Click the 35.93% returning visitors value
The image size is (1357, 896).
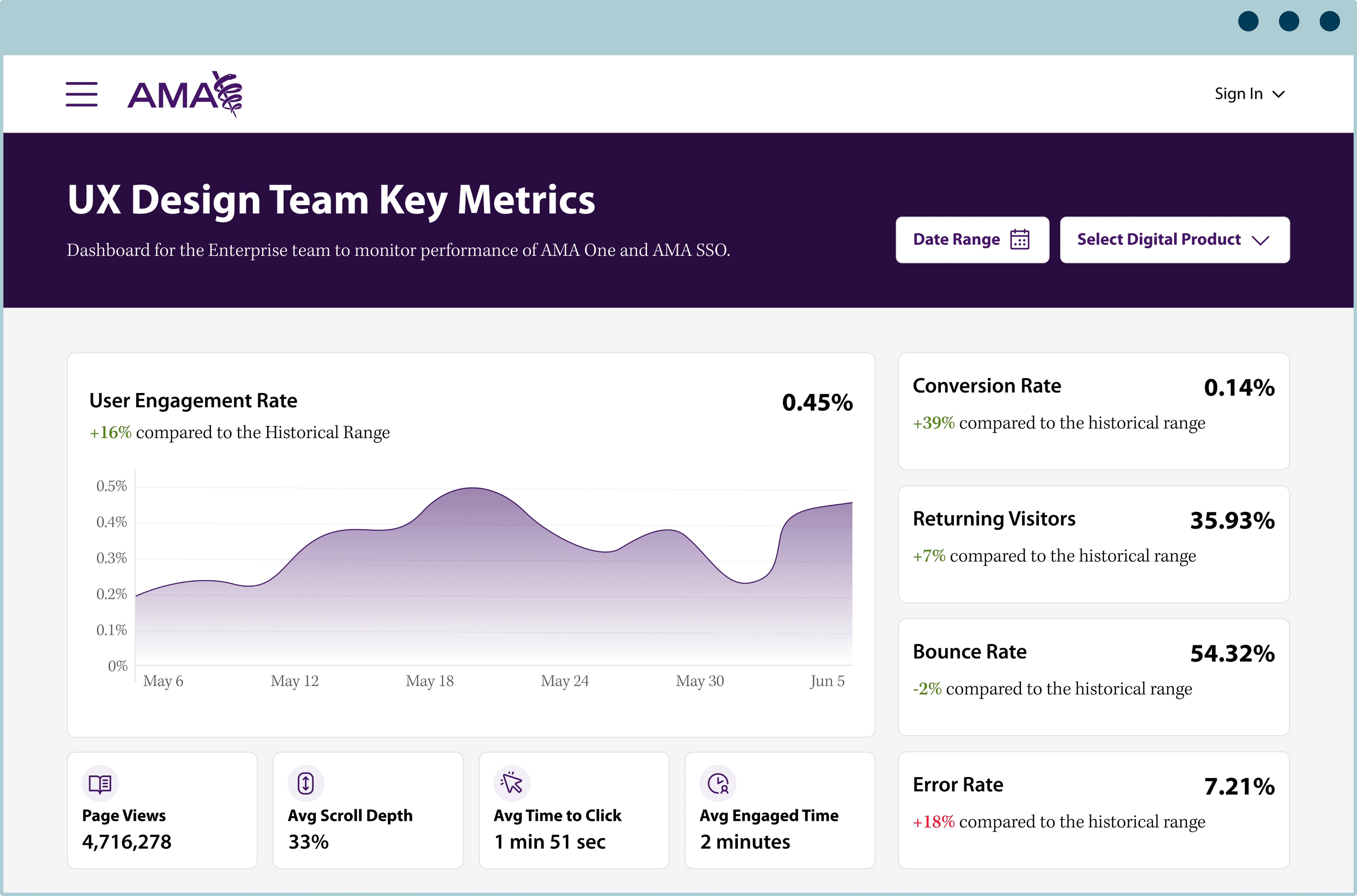(1232, 520)
